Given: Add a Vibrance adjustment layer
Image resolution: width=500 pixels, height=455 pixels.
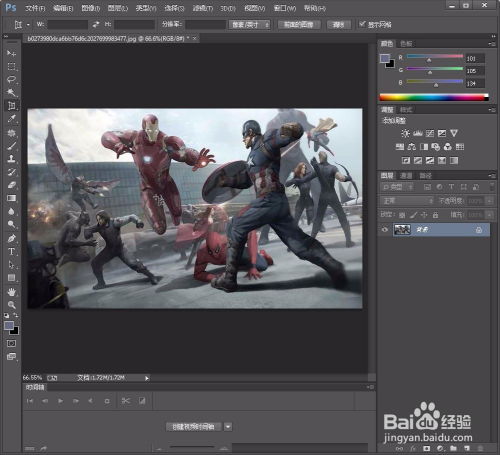Looking at the screenshot, I should click(x=454, y=134).
